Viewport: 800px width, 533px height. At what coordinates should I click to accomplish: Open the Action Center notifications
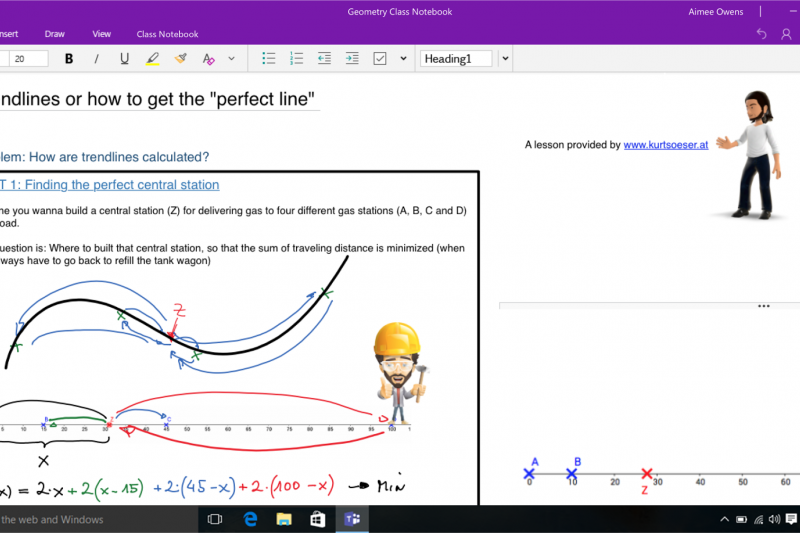click(791, 519)
